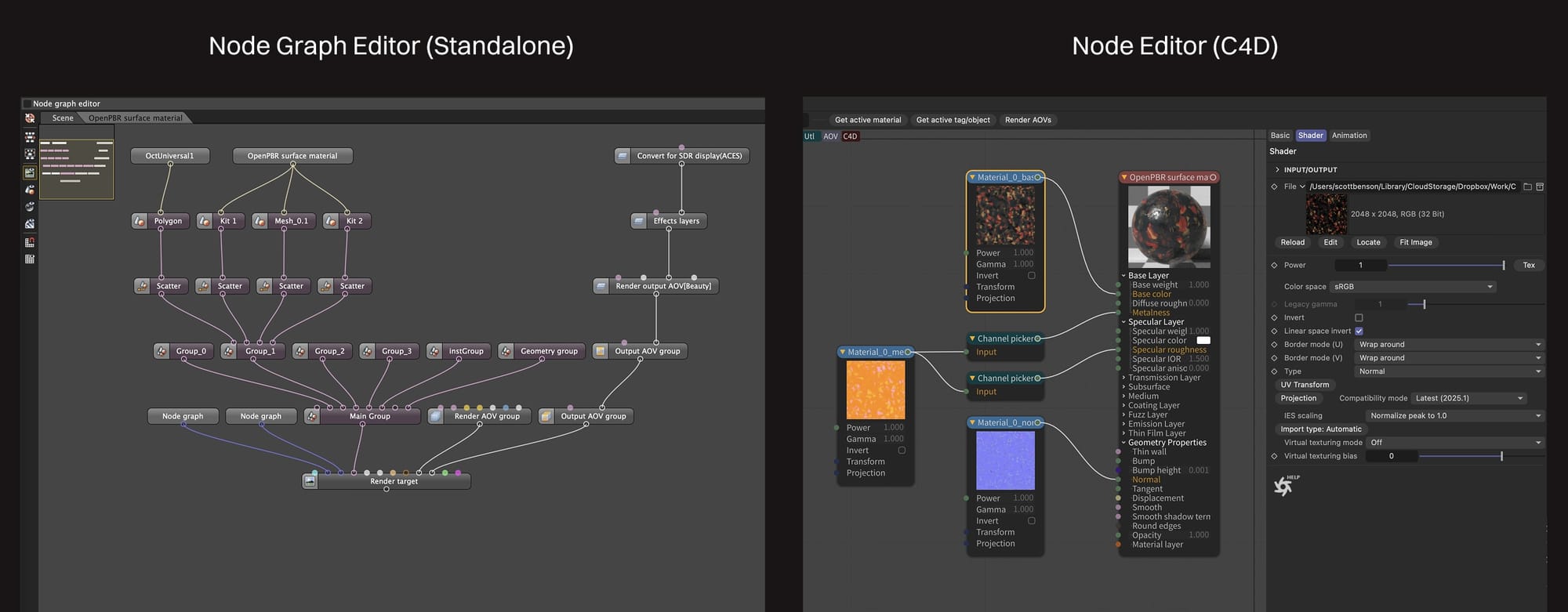The width and height of the screenshot is (1568, 612).
Task: Click the Get active material button
Action: (x=868, y=120)
